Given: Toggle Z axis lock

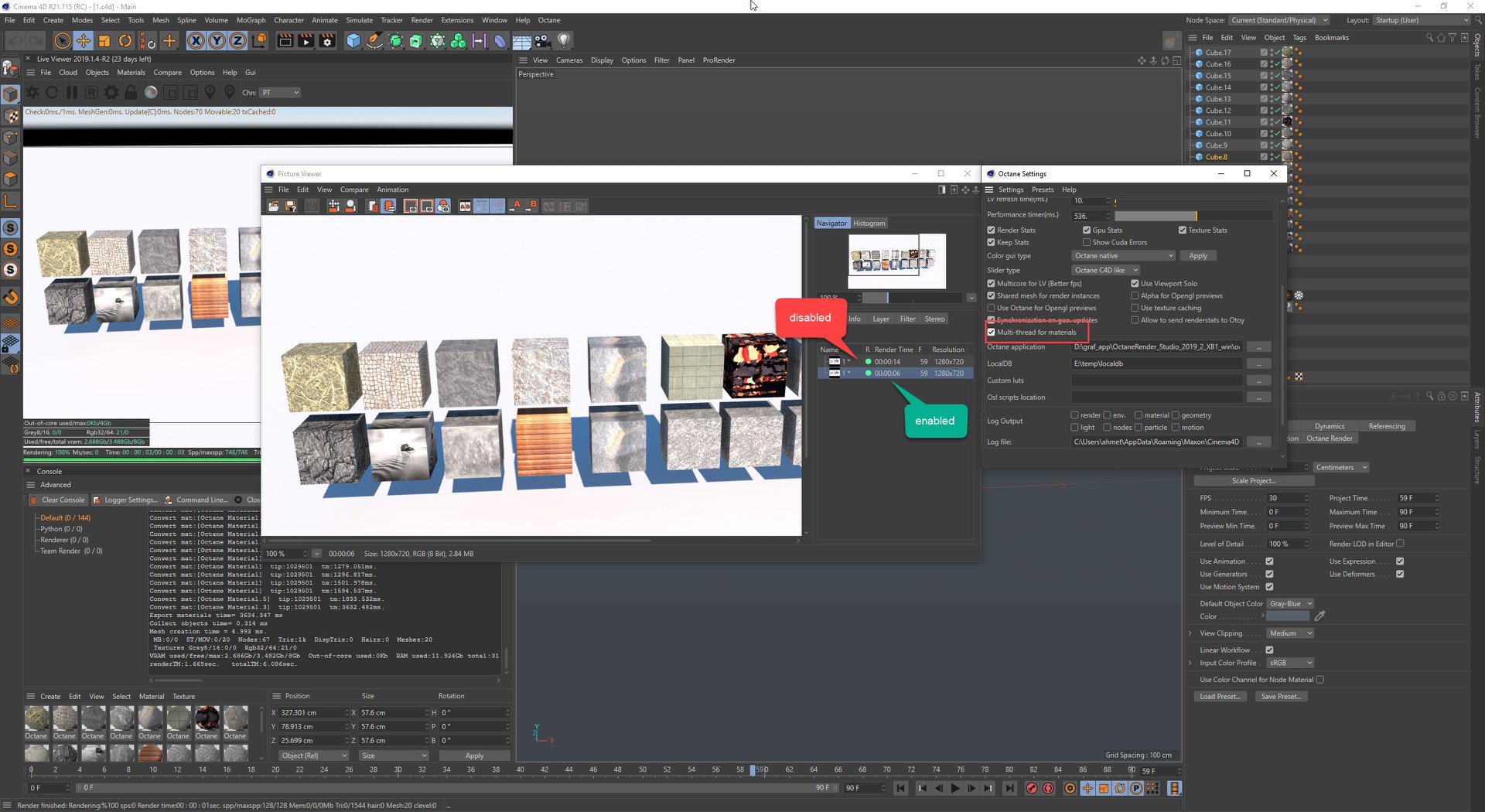Looking at the screenshot, I should tap(238, 41).
